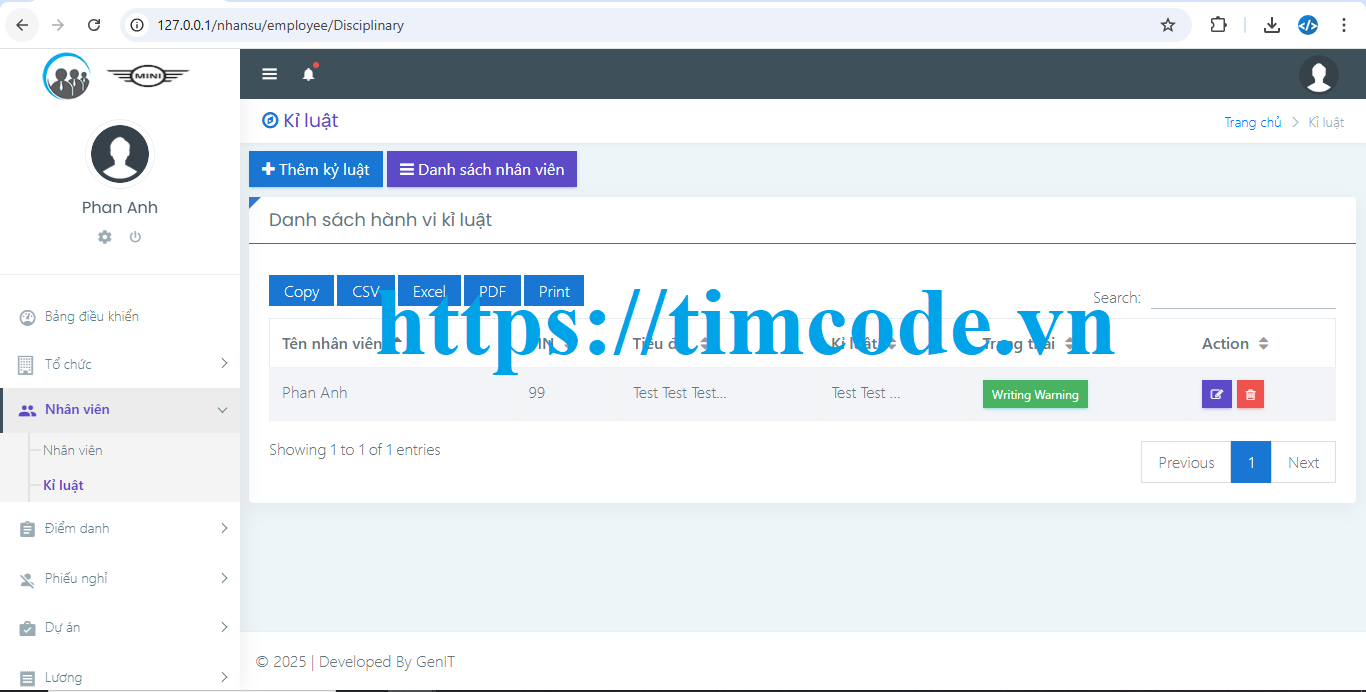Expand the Phiếu nghỉ menu
This screenshot has width=1366, height=692.
pos(120,578)
